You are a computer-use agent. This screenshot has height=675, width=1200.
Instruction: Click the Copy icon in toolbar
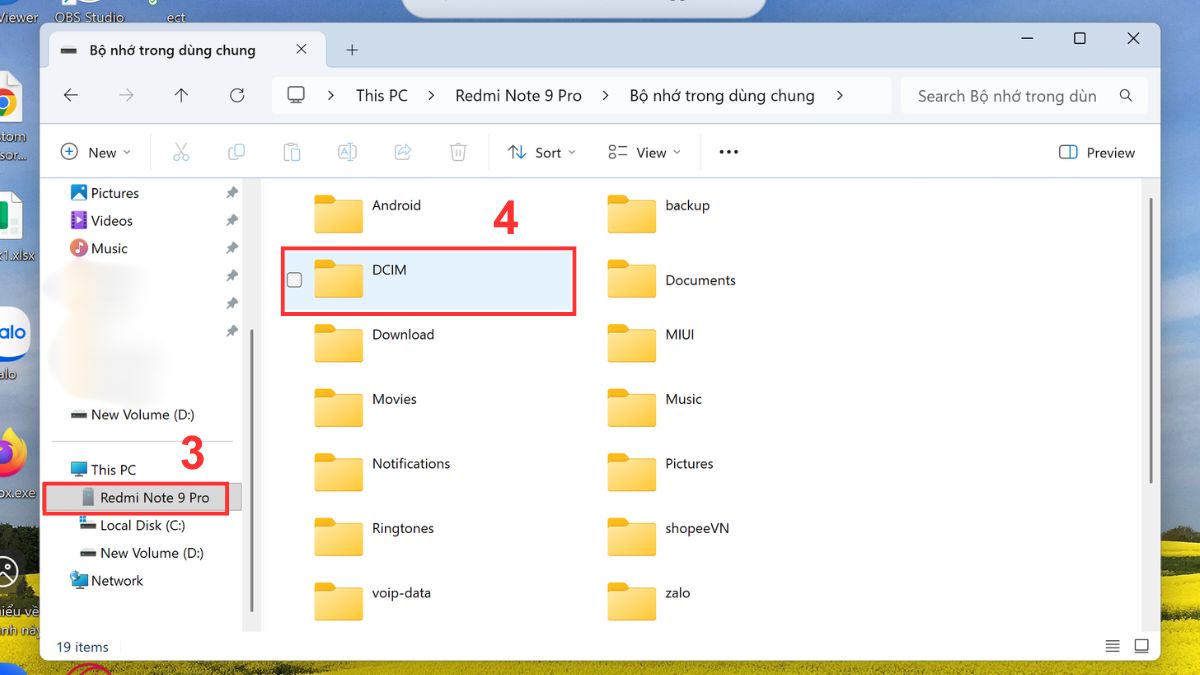click(x=236, y=152)
